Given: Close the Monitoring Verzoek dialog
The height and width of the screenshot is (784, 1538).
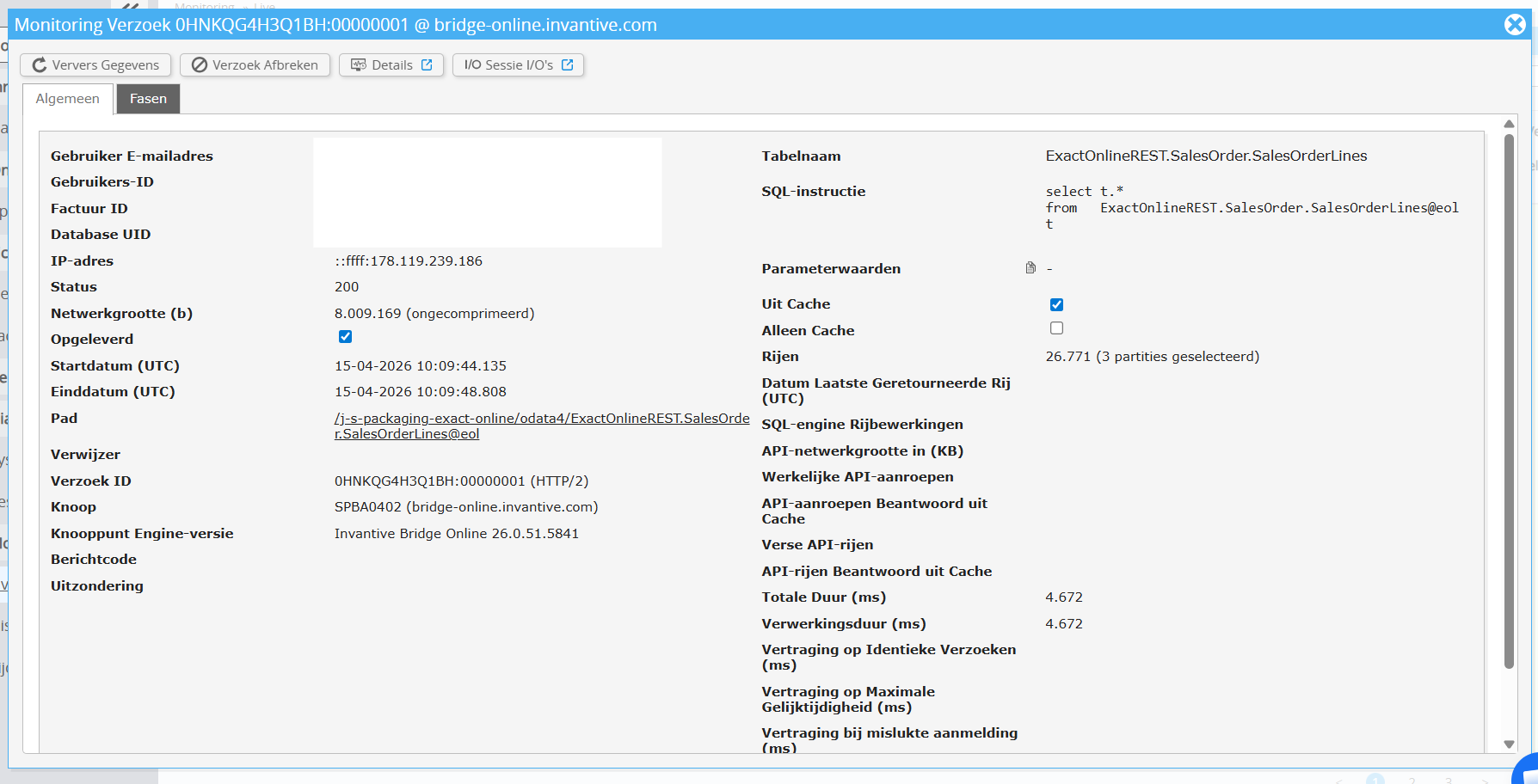Looking at the screenshot, I should (x=1515, y=25).
